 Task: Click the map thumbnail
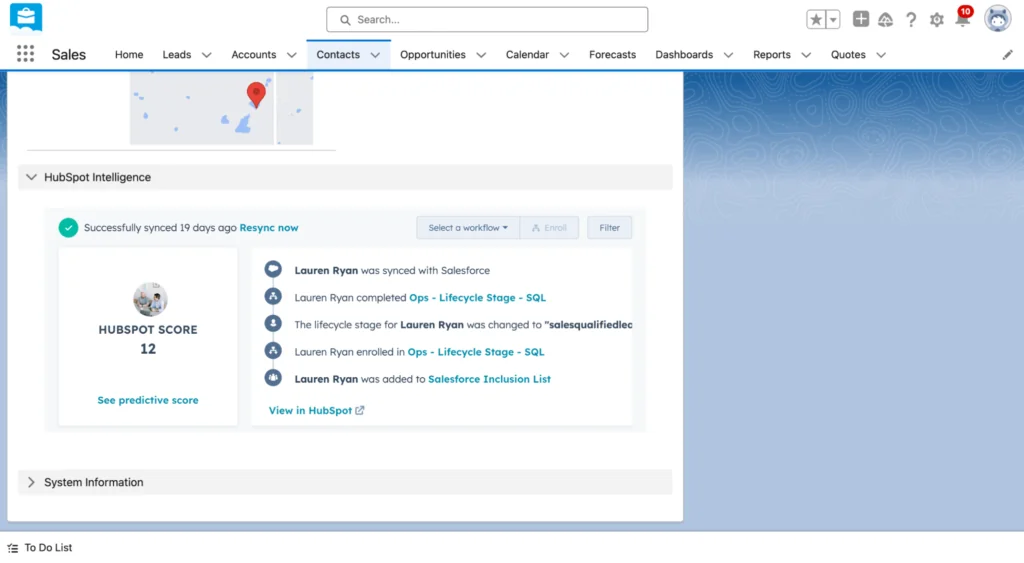pos(221,108)
